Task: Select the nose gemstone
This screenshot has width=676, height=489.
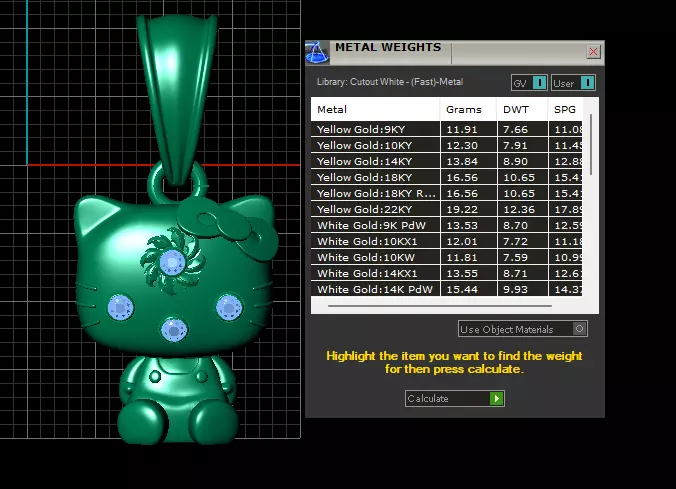Action: [x=174, y=330]
